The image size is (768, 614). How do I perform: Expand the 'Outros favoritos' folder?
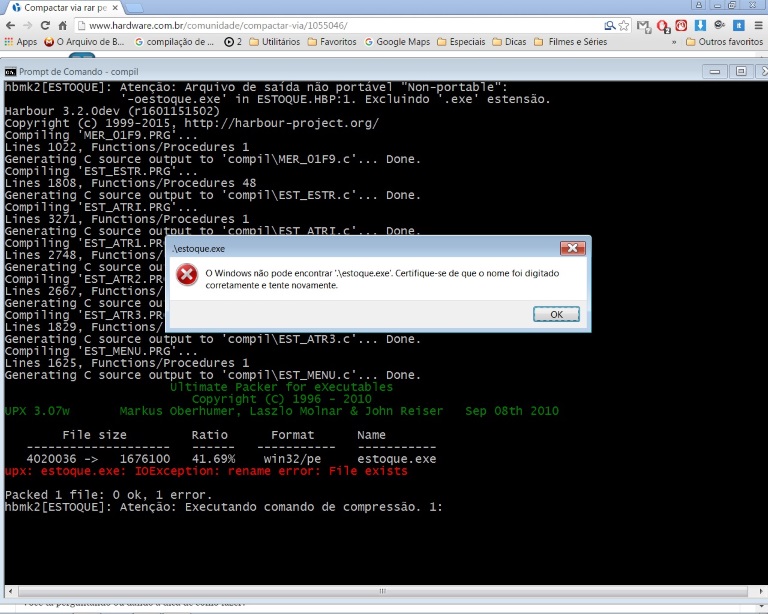724,42
